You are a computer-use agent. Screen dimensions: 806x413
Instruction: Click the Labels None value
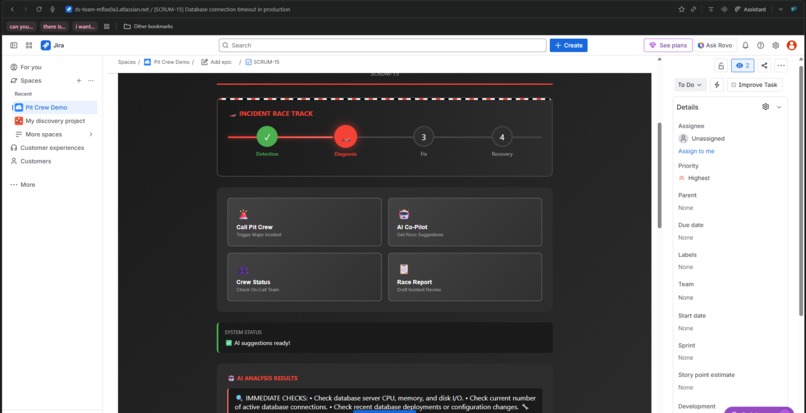pos(685,267)
